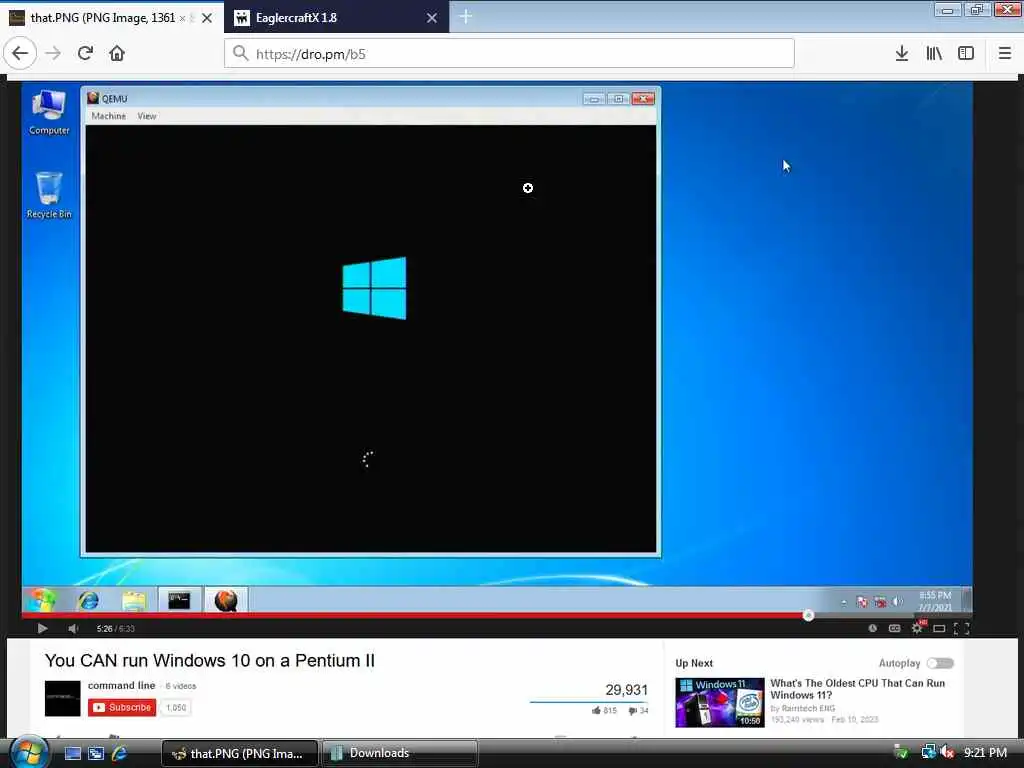Screen dimensions: 1024x768
Task: Click the video scrubber handle
Action: point(808,615)
